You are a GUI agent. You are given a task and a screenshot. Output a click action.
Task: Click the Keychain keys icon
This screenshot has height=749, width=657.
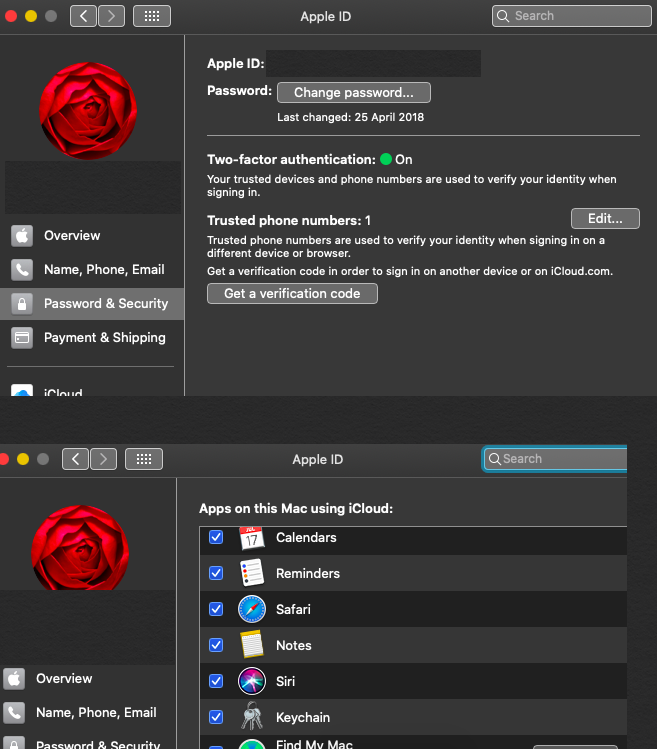[x=252, y=716]
